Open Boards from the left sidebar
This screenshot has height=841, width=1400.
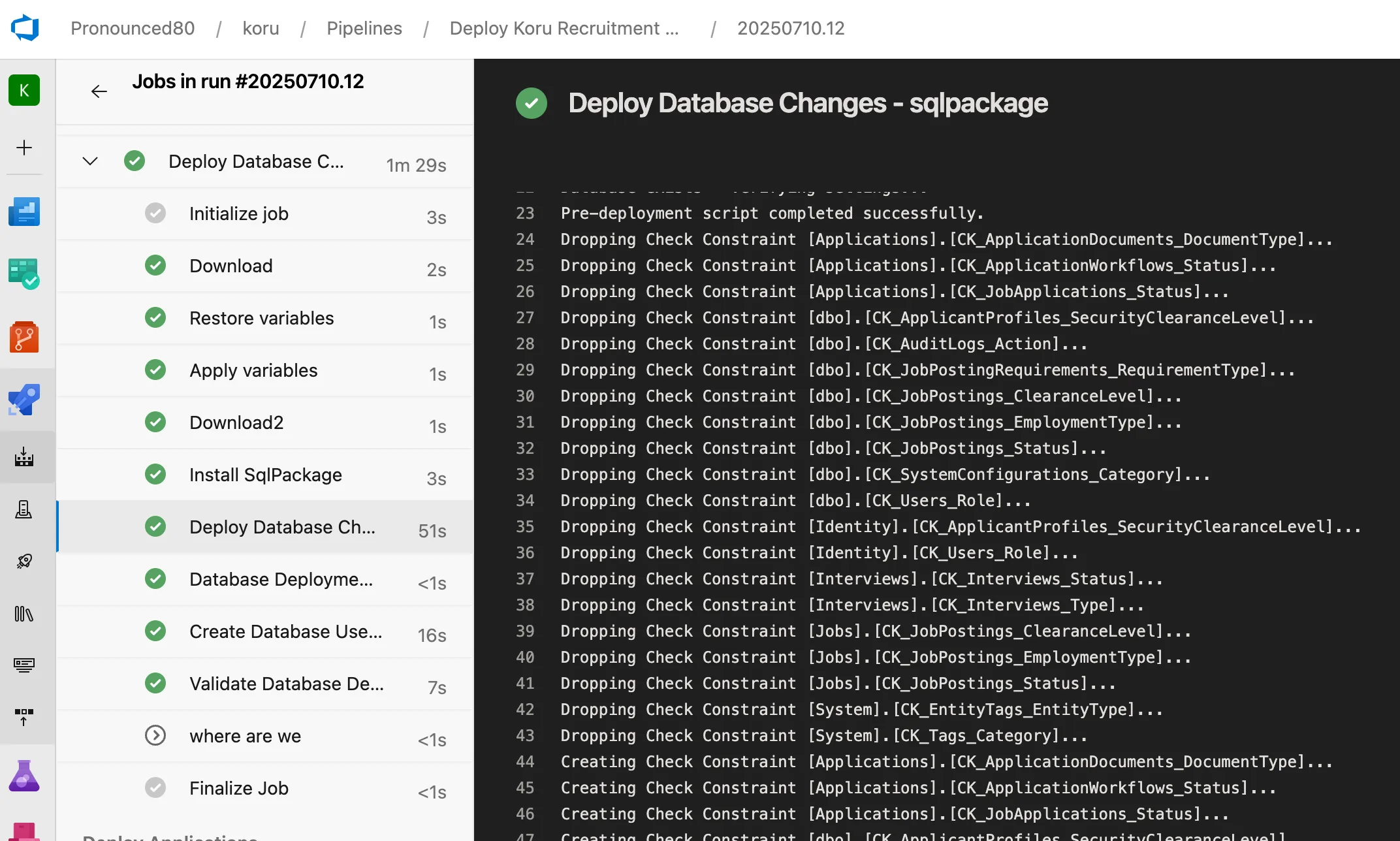point(25,273)
